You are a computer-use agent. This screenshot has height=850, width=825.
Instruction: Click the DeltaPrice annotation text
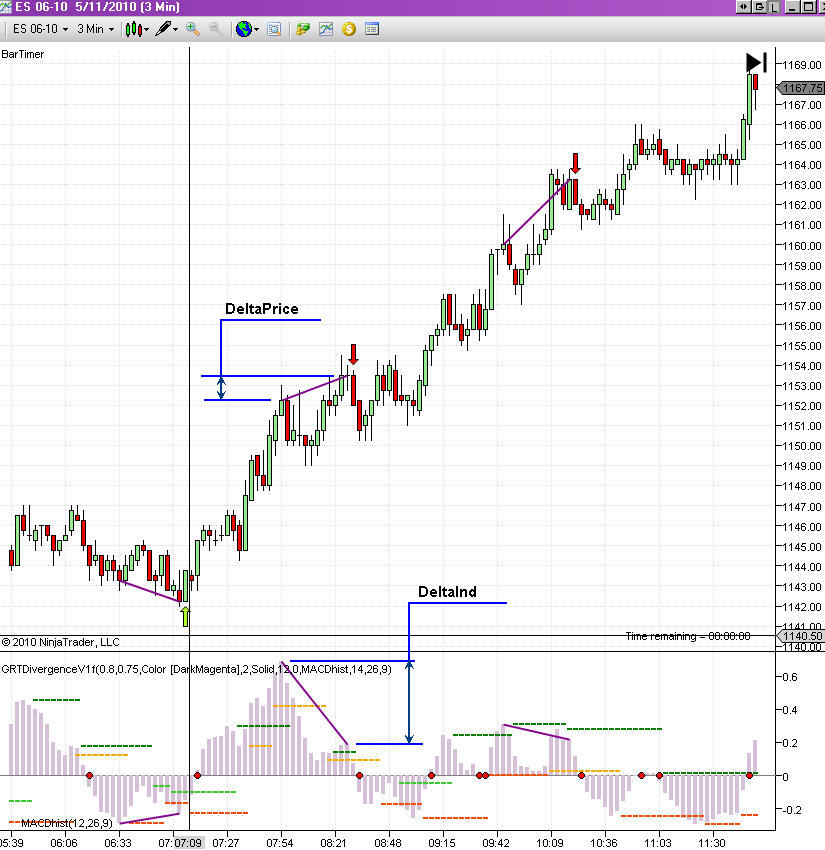[262, 309]
